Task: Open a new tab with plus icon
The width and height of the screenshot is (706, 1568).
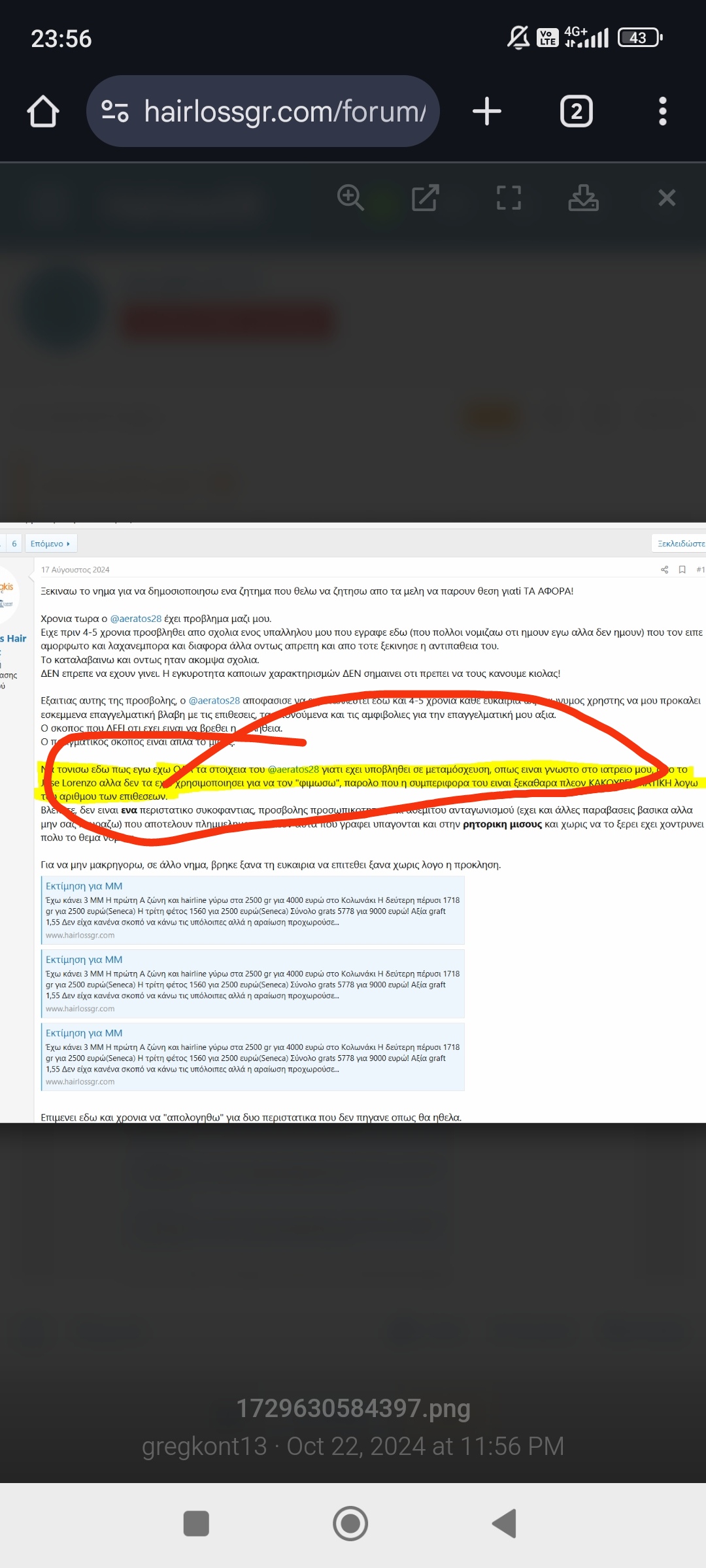Action: coord(487,112)
